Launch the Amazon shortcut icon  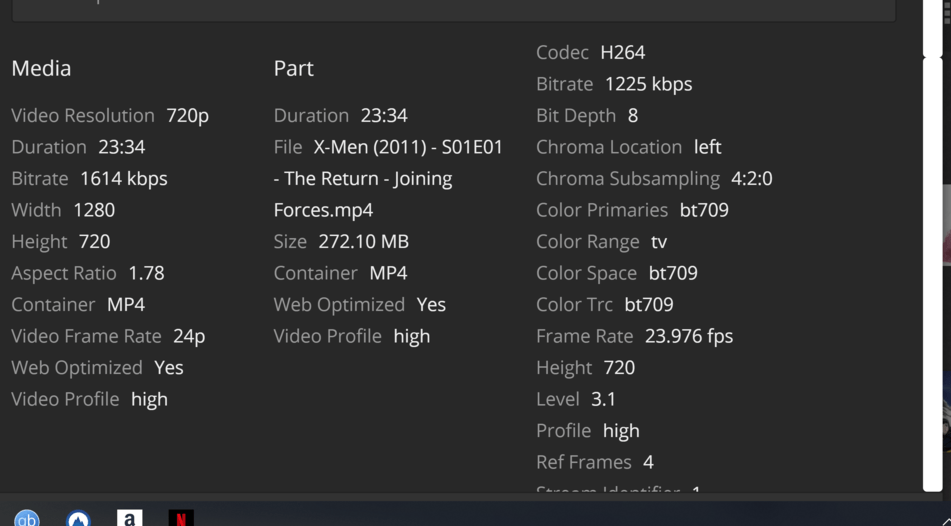[x=129, y=519]
